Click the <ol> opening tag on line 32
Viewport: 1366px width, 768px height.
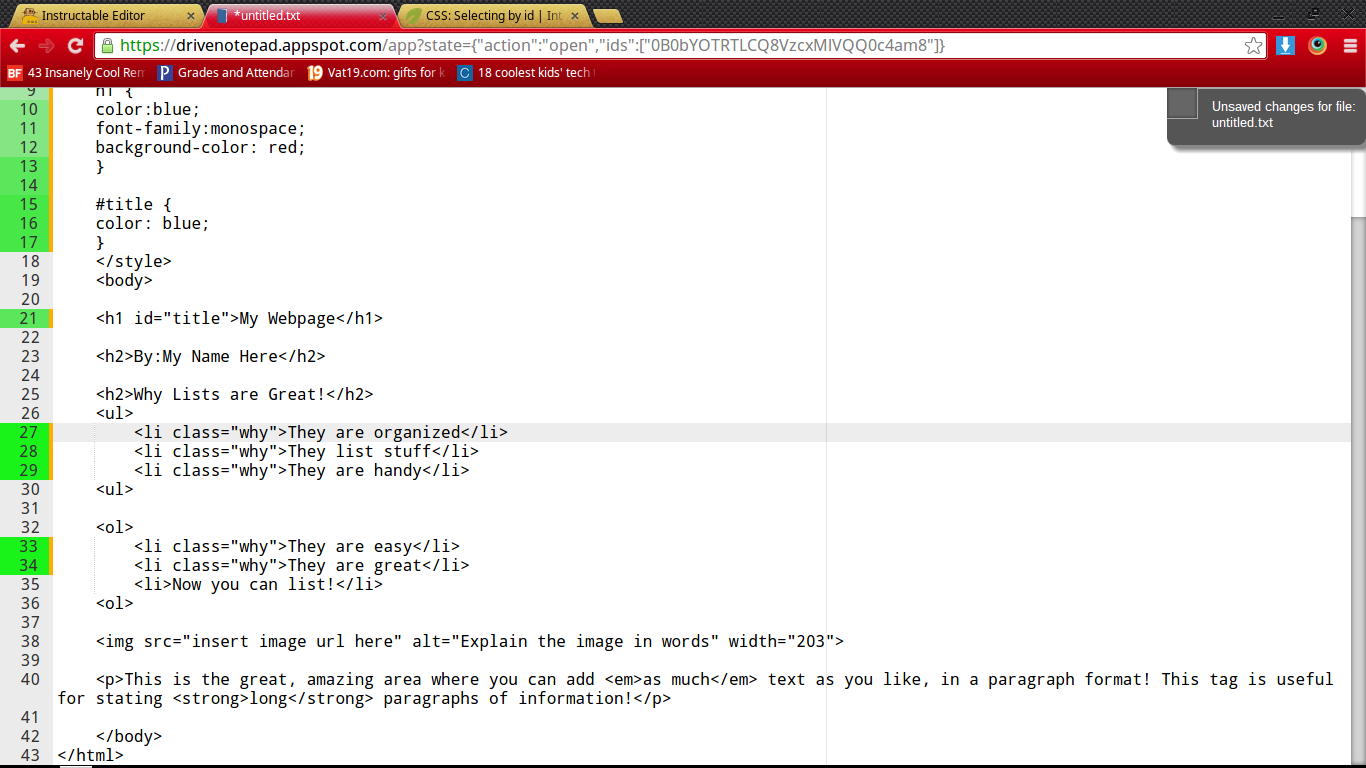click(x=115, y=527)
